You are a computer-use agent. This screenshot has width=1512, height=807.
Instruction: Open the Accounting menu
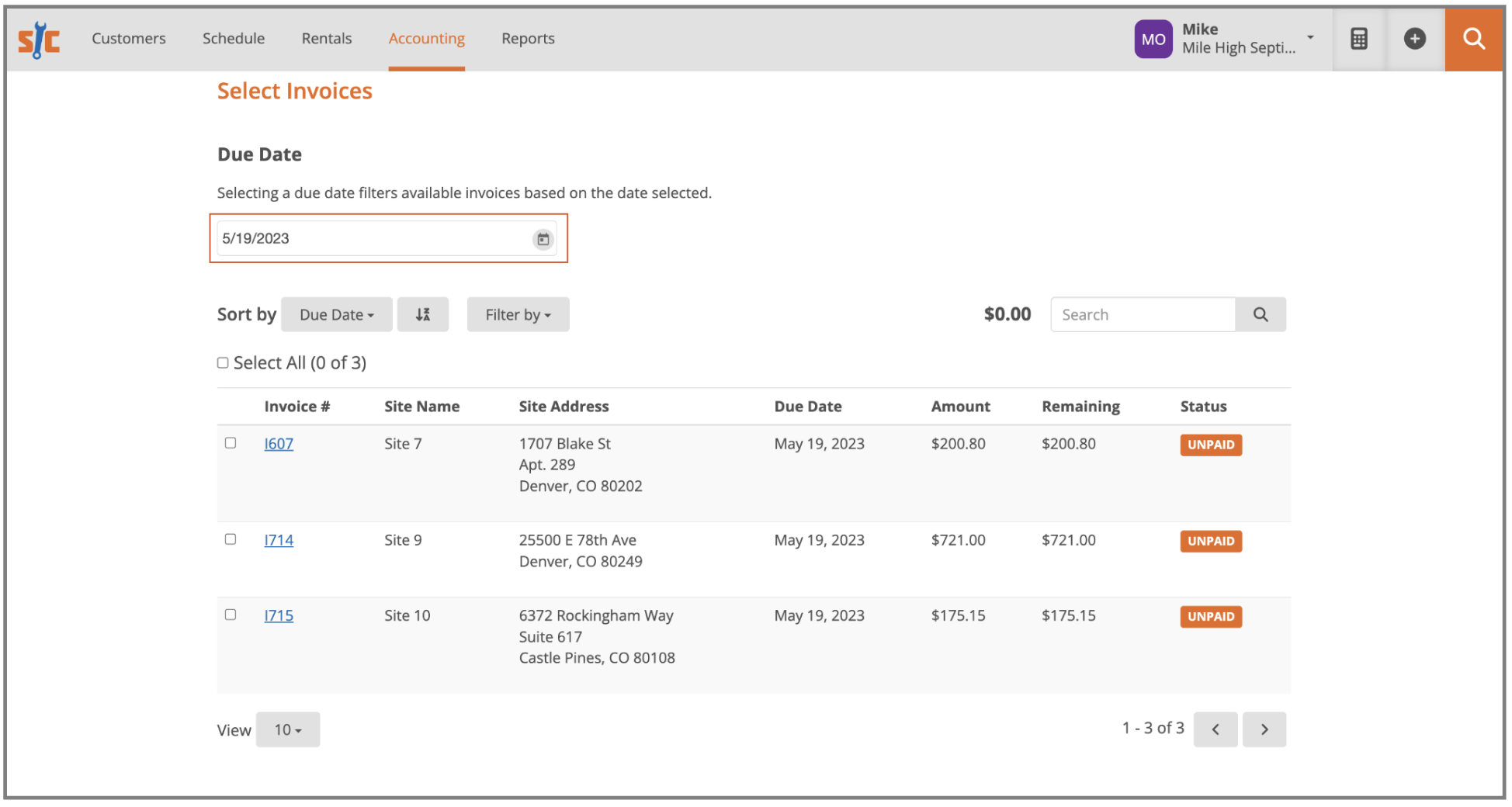[x=427, y=38]
